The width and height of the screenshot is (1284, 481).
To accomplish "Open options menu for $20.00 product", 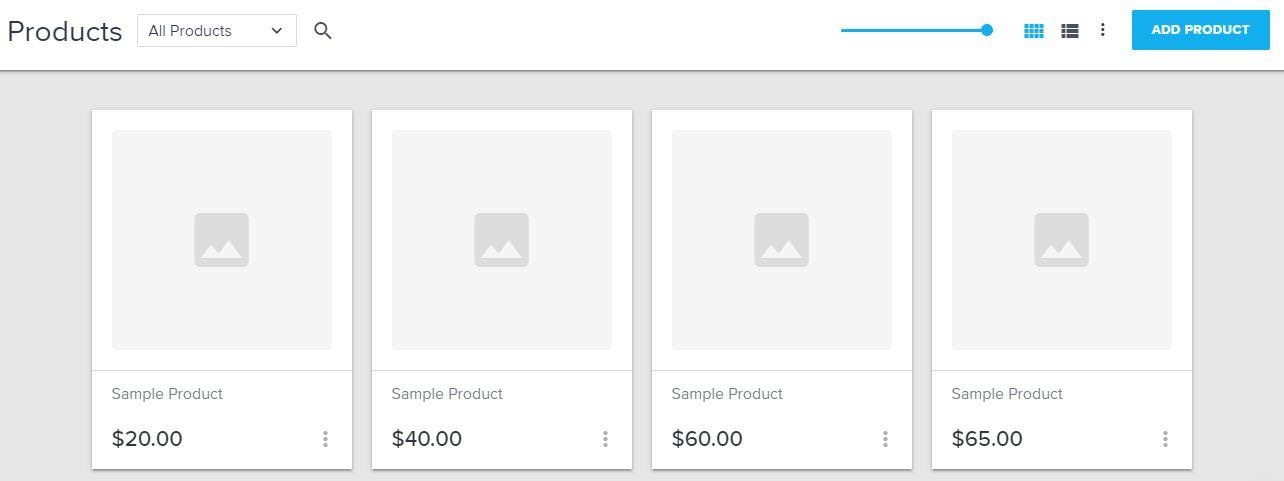I will (325, 439).
